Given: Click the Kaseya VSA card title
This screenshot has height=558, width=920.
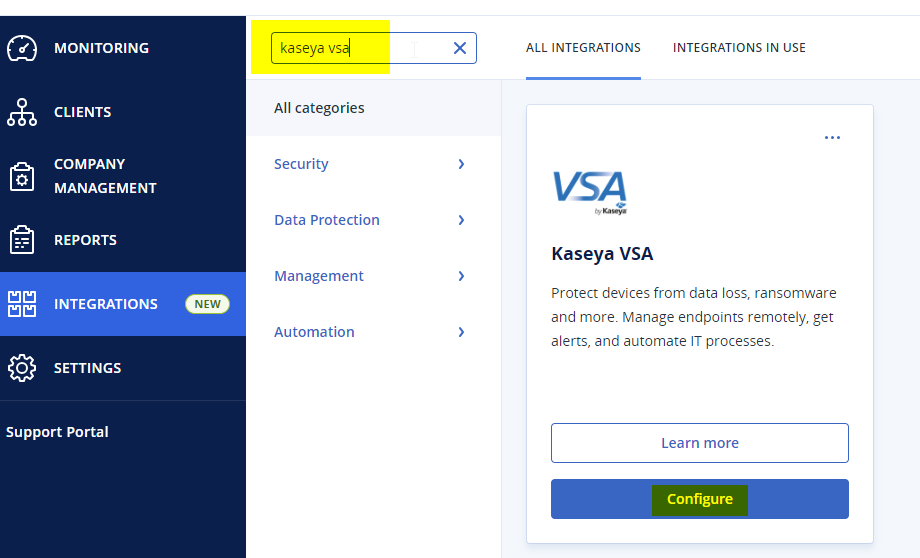Looking at the screenshot, I should [x=602, y=253].
